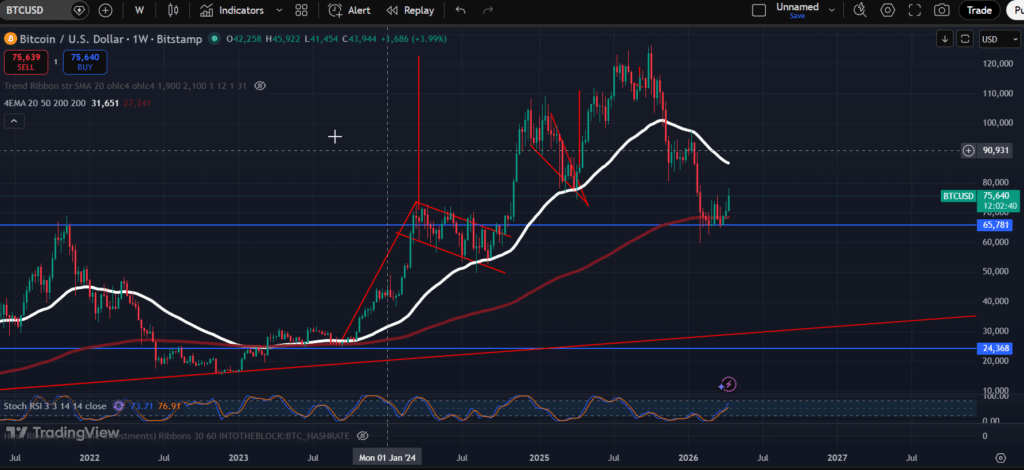Toggle Trend Ribbon indicator visibility eye
This screenshot has width=1024, height=470.
pos(260,86)
